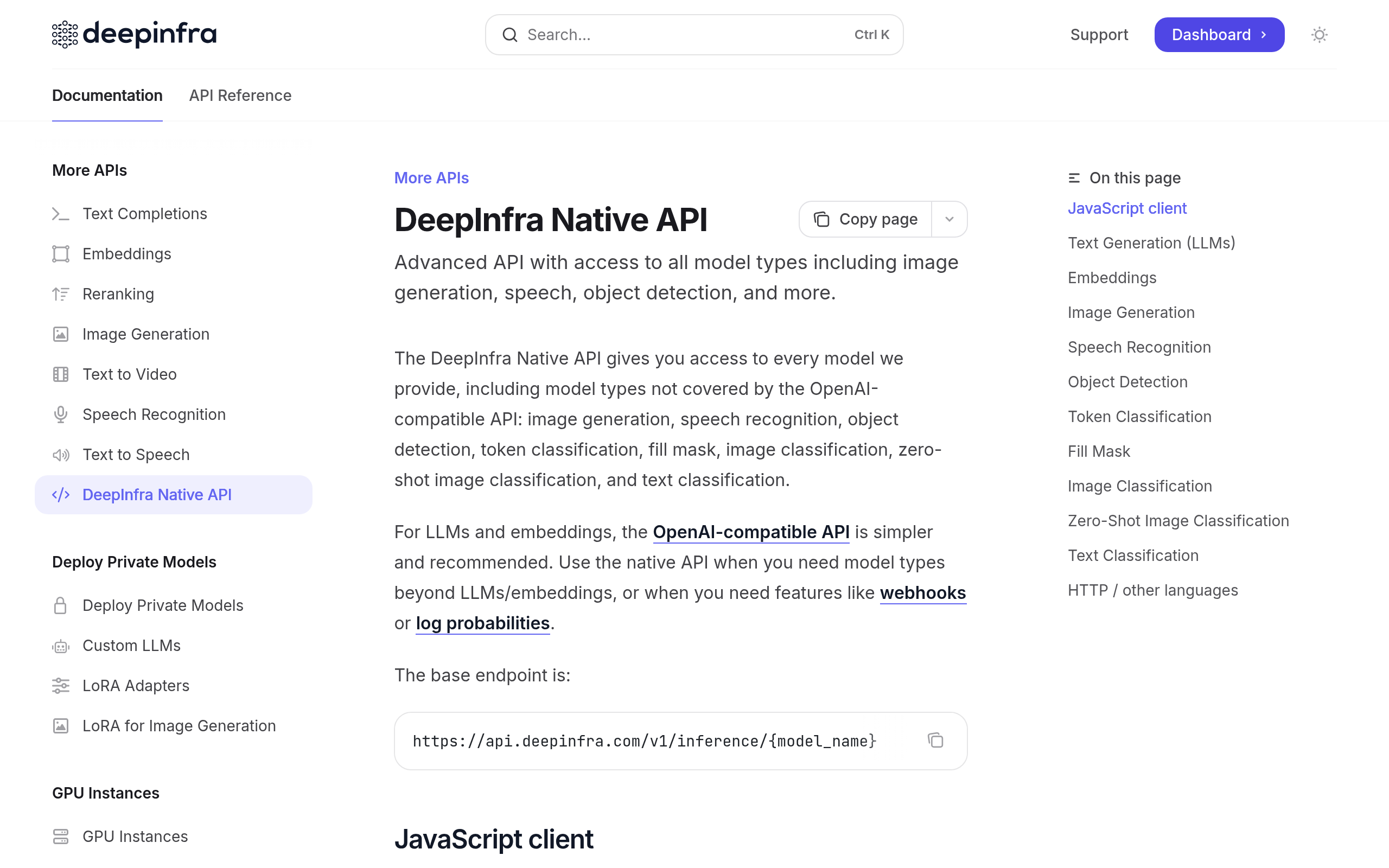Click the endpoint URL code text

[644, 741]
